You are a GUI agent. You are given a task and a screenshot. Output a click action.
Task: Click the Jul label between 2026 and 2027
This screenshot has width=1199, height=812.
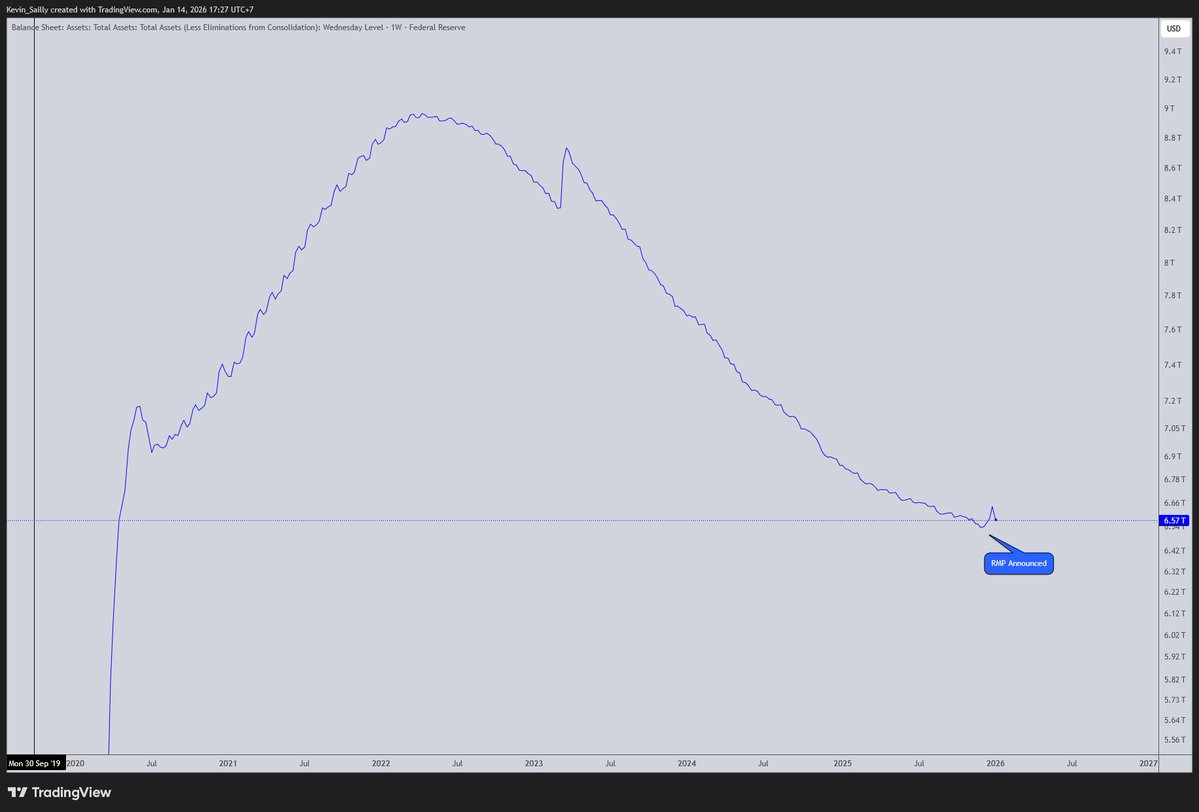pos(1072,763)
